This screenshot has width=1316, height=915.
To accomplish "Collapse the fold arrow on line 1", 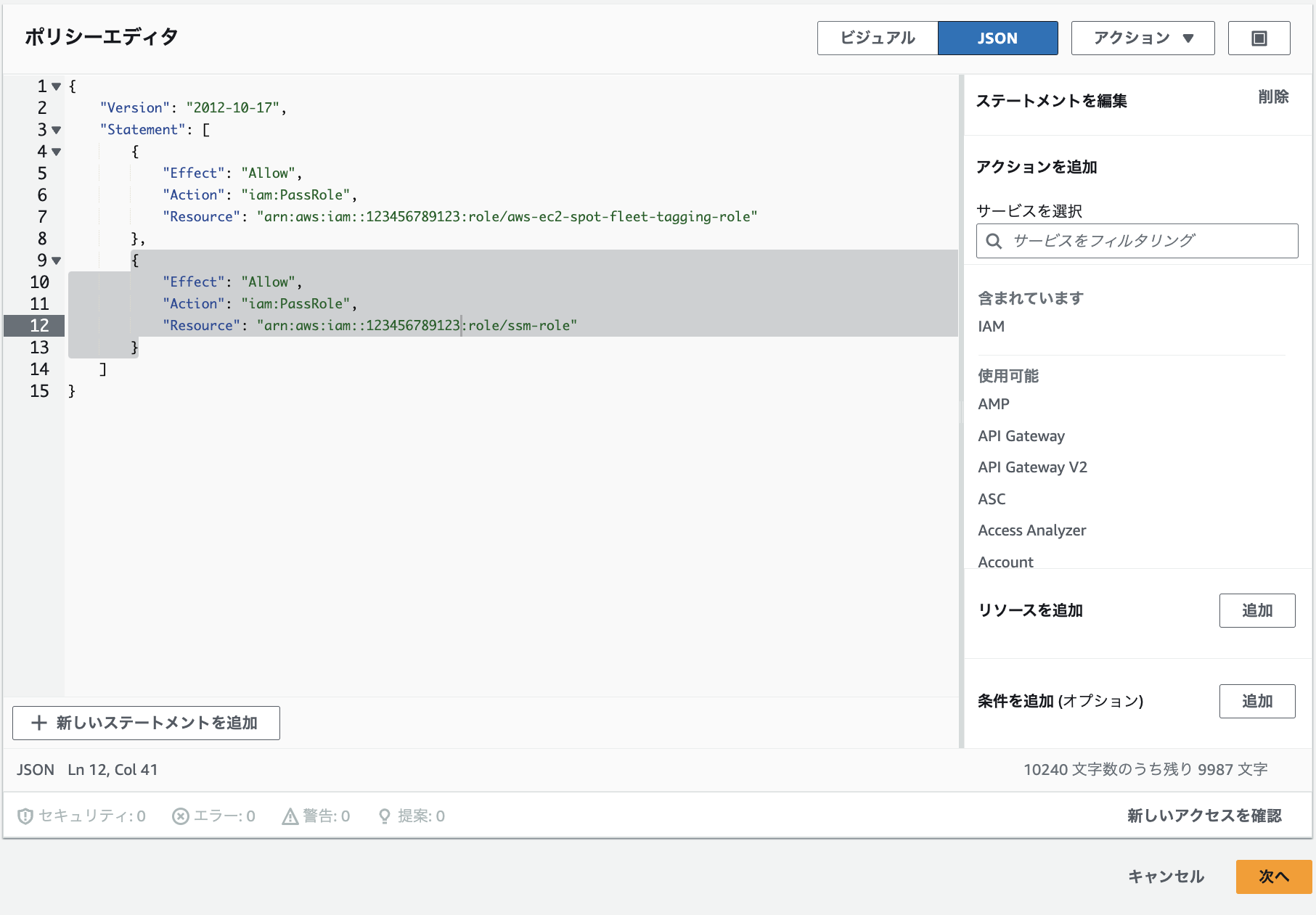I will coord(56,86).
